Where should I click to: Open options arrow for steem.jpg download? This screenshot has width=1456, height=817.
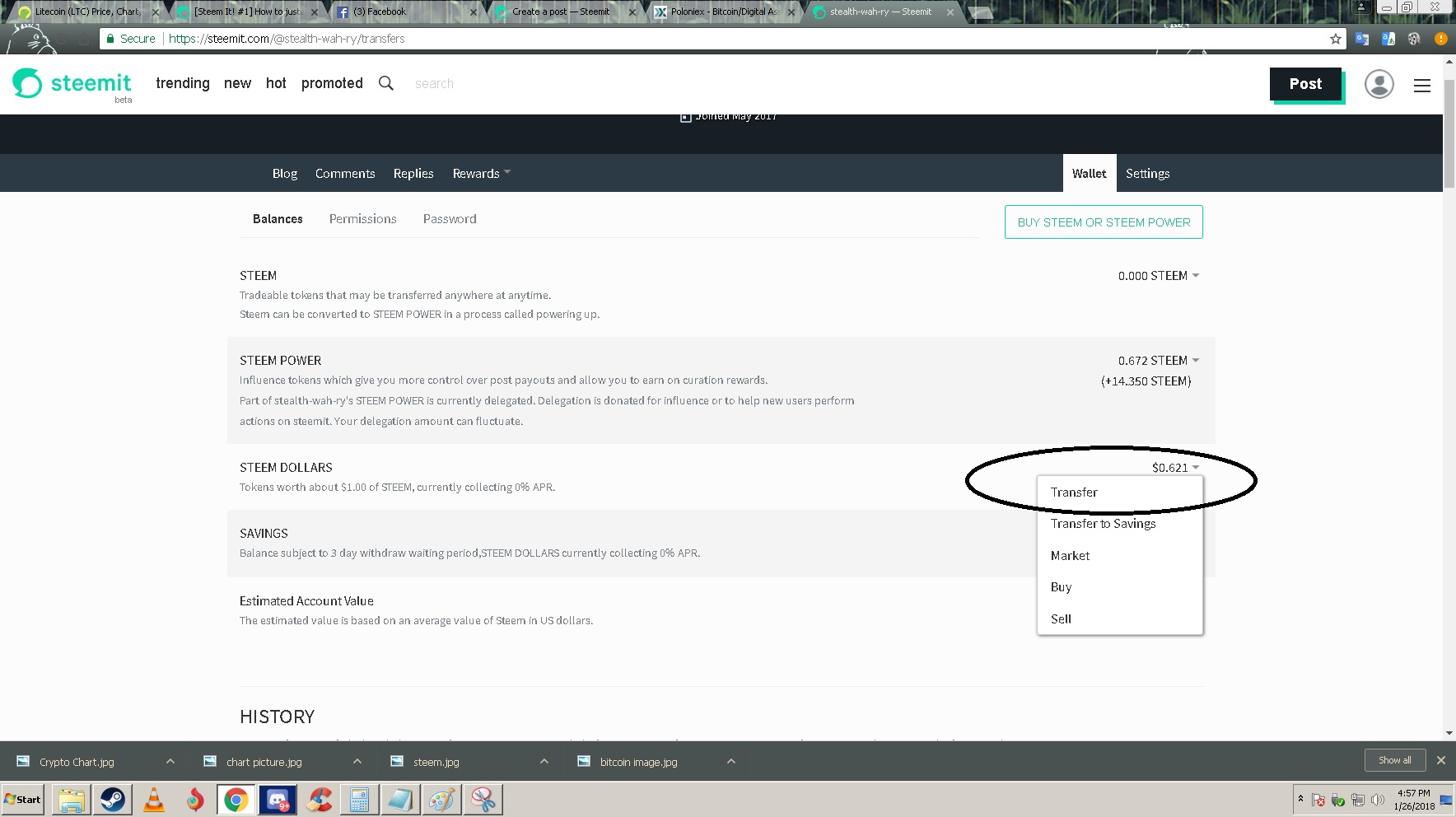tap(544, 761)
